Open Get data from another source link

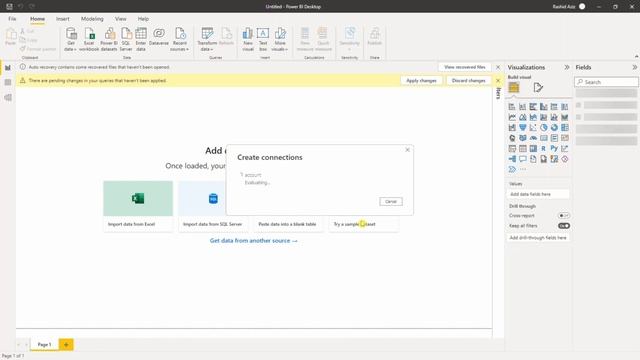(253, 241)
